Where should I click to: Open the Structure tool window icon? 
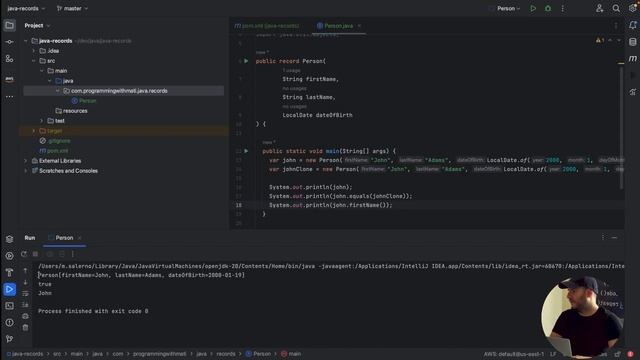coord(9,59)
